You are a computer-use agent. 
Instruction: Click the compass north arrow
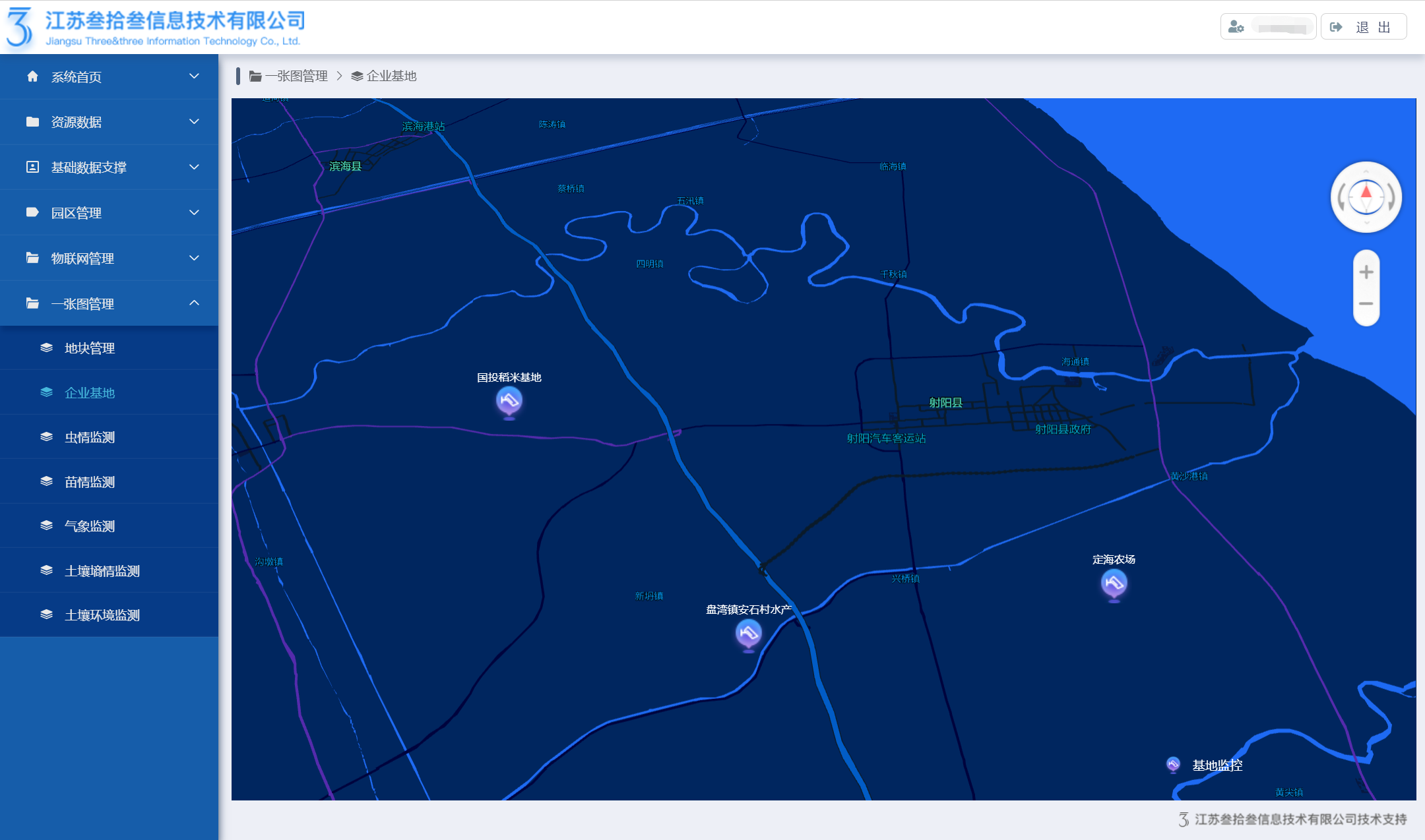1366,193
